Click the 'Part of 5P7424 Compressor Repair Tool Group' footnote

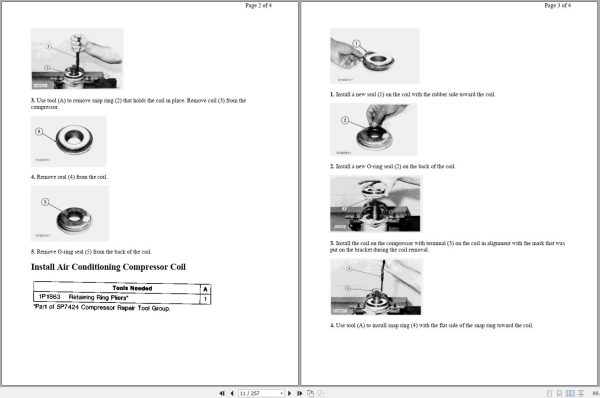[x=102, y=307]
